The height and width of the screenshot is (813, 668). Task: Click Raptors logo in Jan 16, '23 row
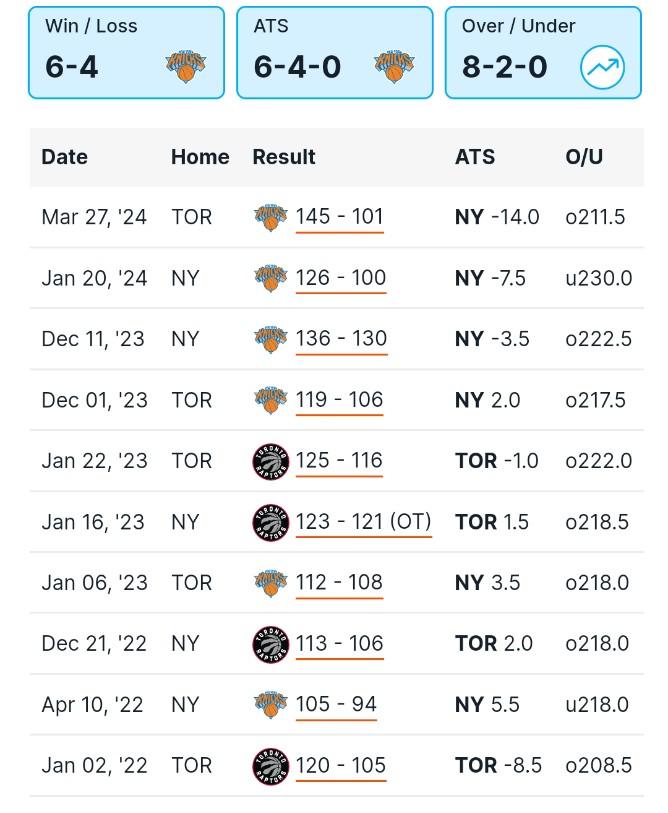(x=270, y=522)
